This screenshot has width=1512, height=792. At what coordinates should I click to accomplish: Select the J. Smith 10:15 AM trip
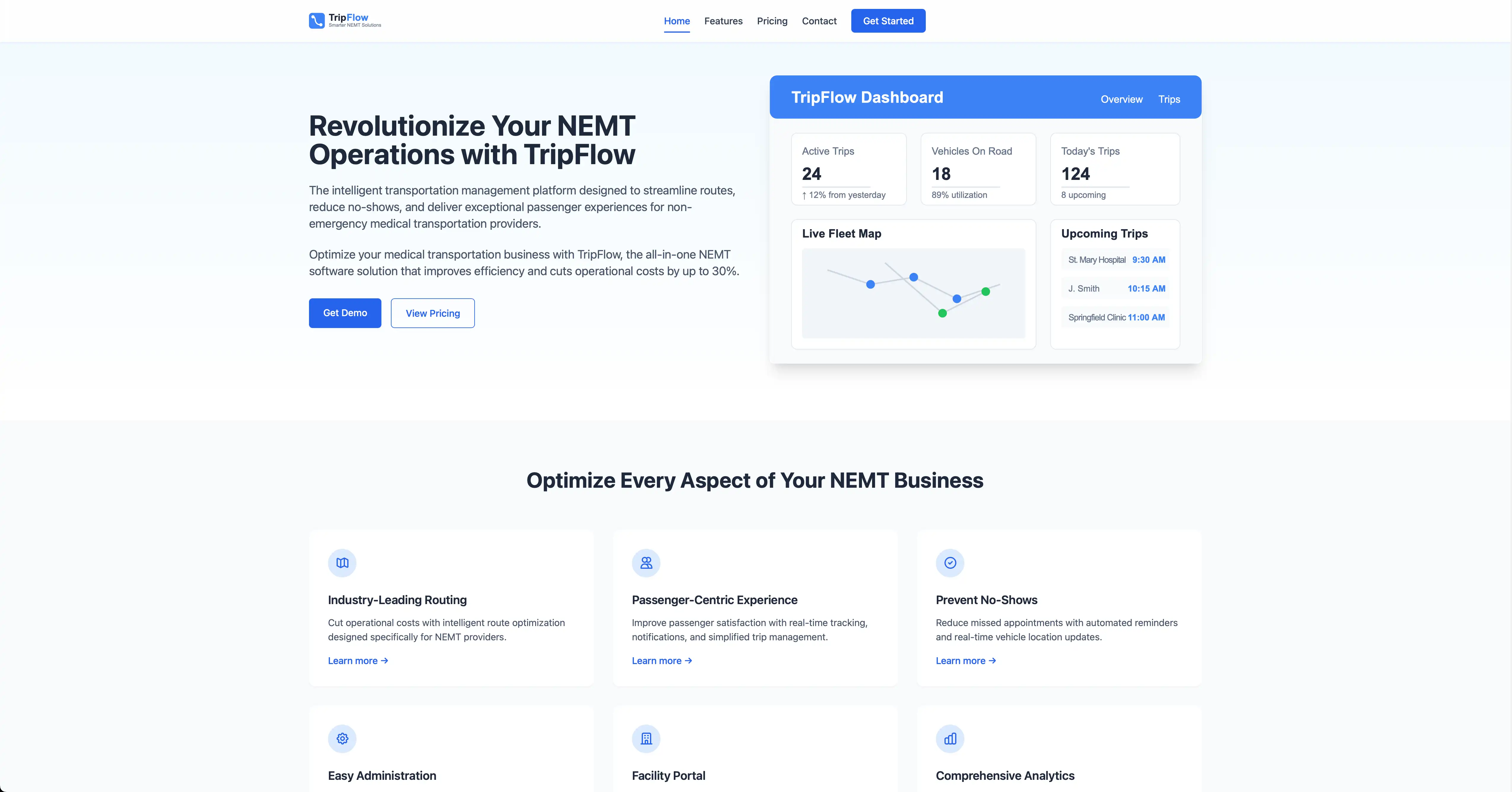click(x=1115, y=288)
